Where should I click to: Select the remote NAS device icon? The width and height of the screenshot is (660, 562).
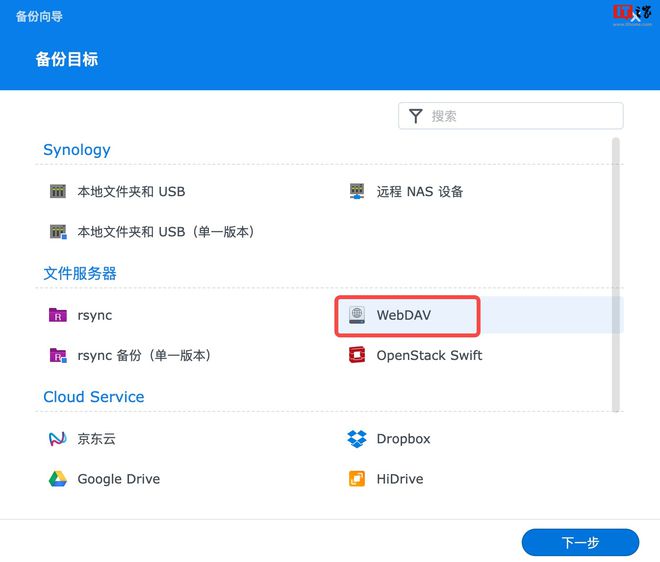(x=357, y=191)
